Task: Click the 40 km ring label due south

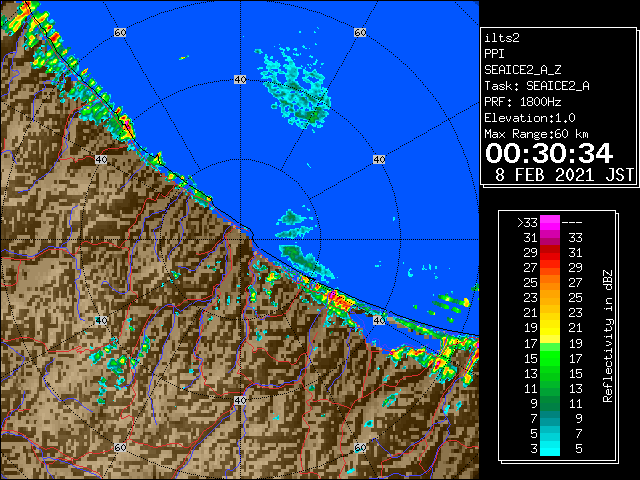Action: pos(240,400)
